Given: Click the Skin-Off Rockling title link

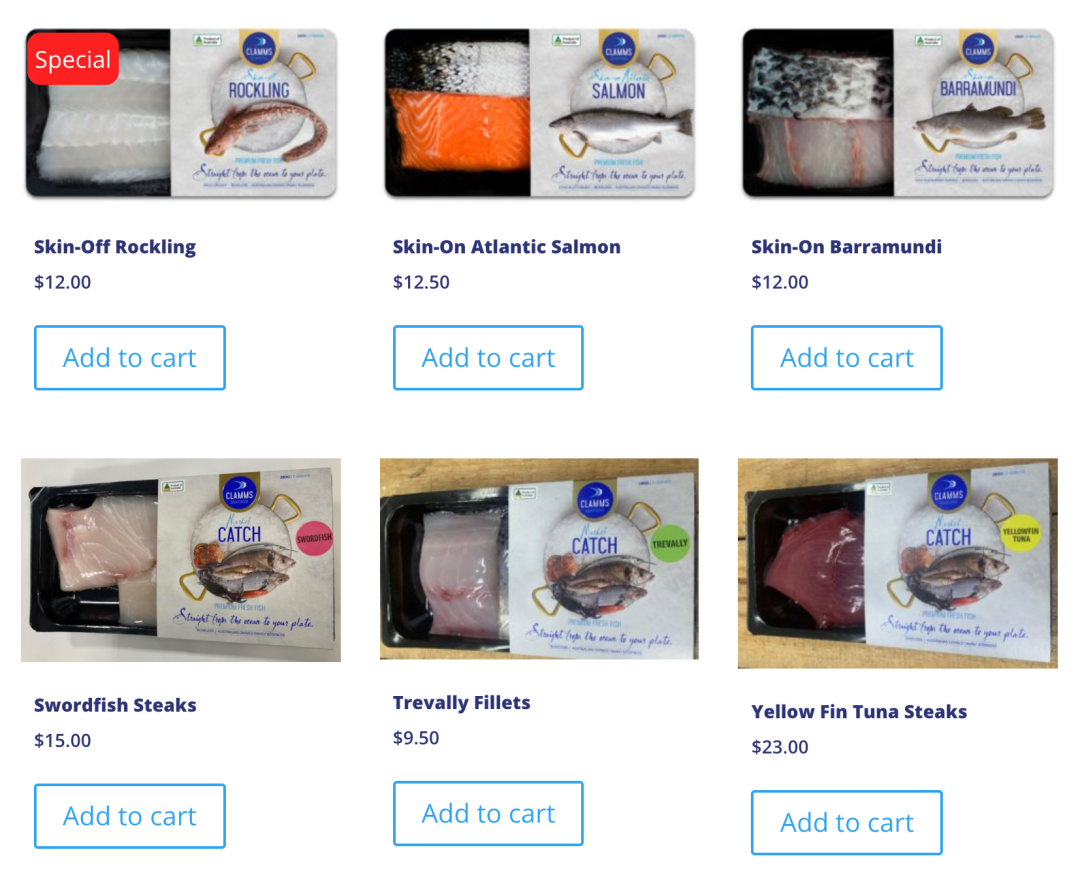Looking at the screenshot, I should coord(115,246).
